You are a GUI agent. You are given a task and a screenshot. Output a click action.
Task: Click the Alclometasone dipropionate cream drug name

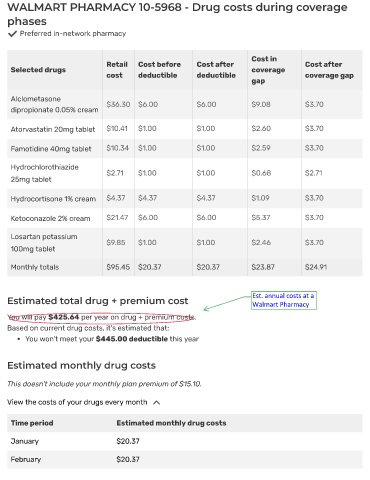tap(54, 104)
